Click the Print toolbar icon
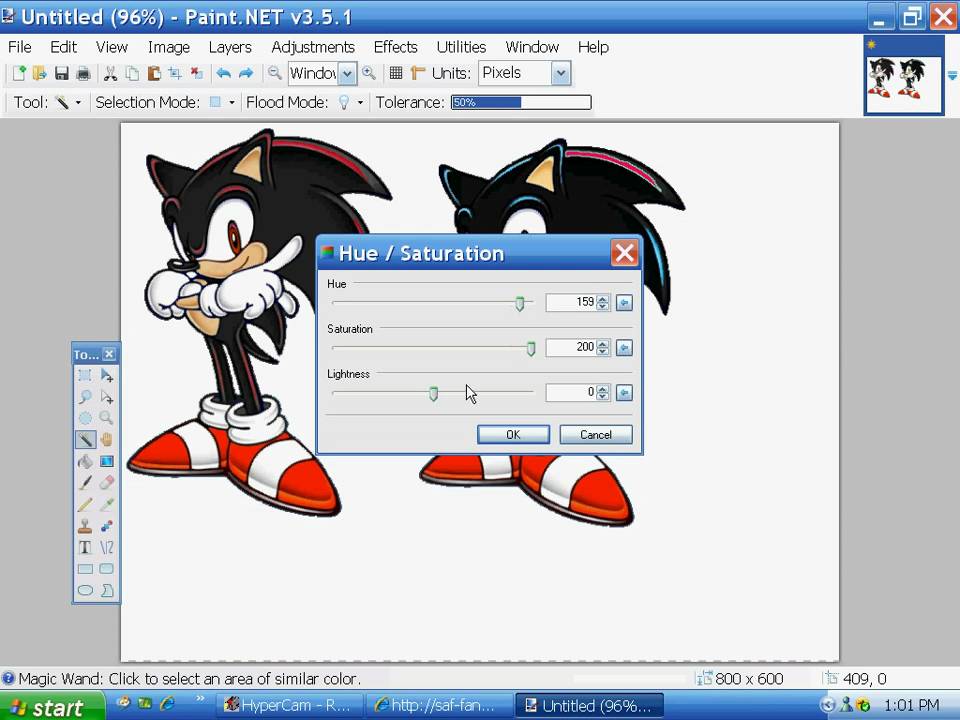Image resolution: width=960 pixels, height=720 pixels. point(83,73)
